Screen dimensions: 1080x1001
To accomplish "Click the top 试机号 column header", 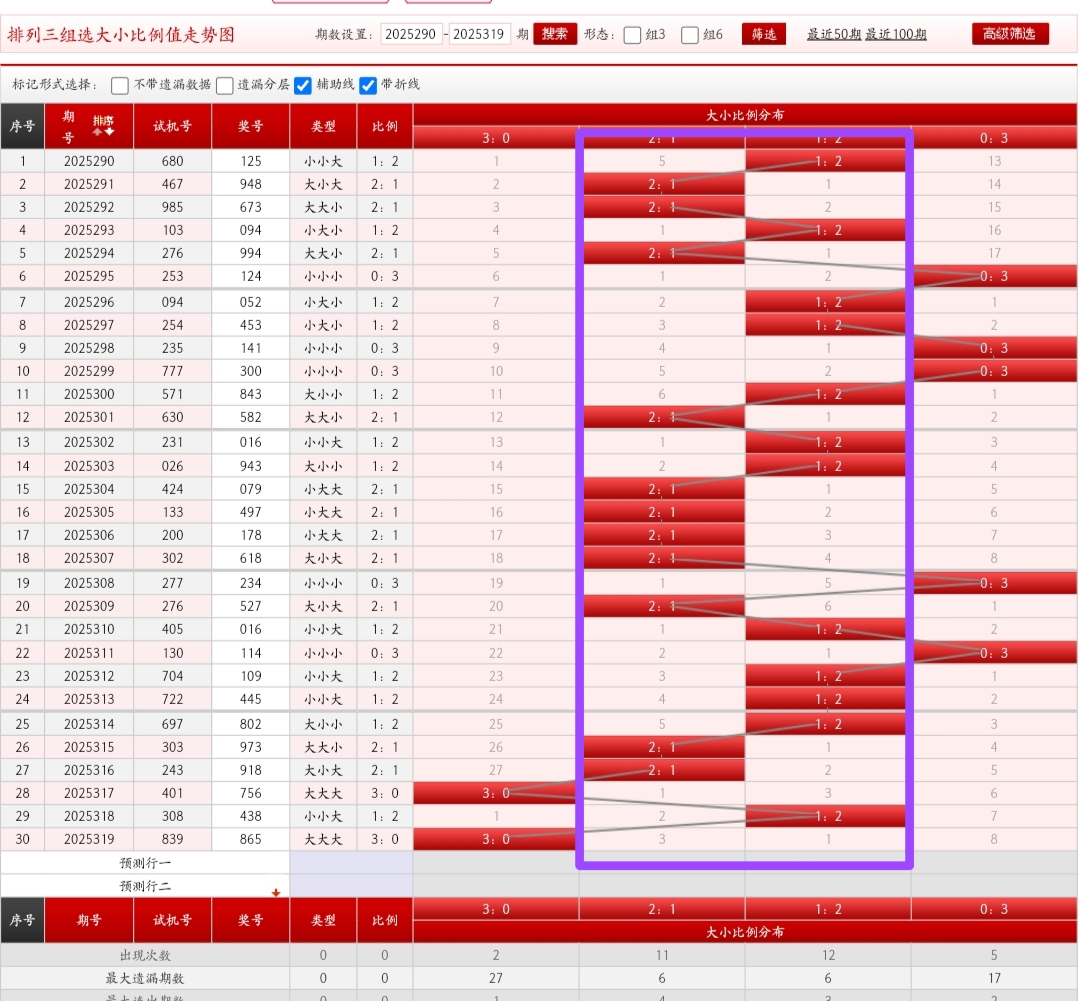I will tap(172, 126).
